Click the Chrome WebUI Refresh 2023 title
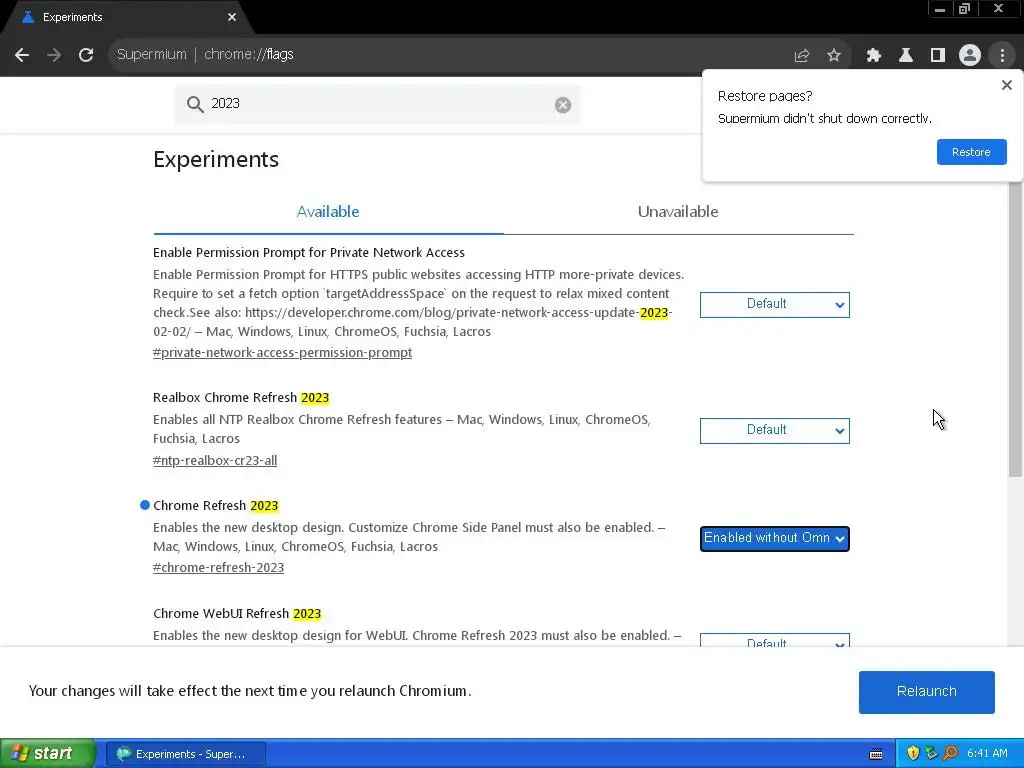 237,614
